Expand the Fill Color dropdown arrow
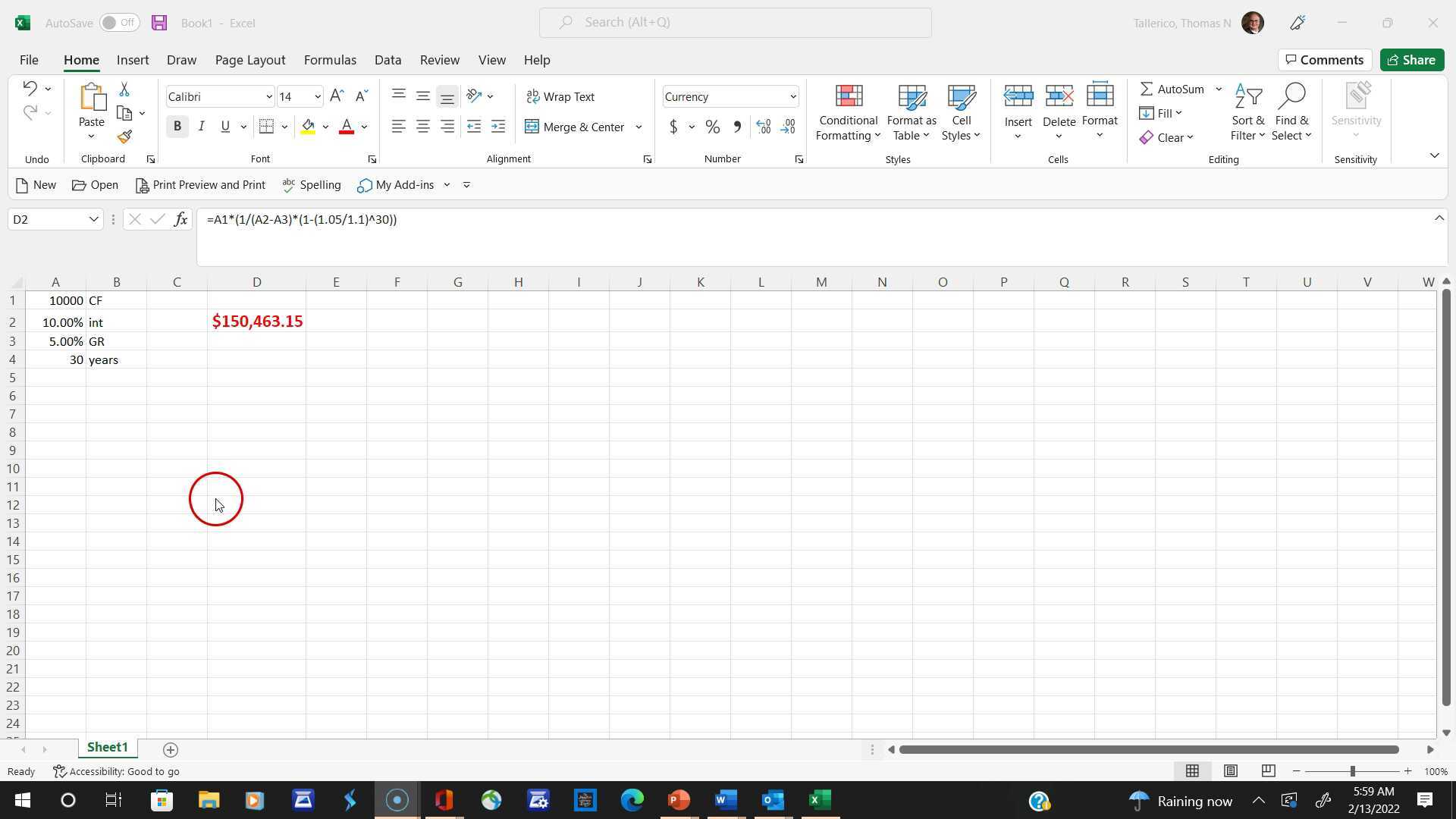Image resolution: width=1456 pixels, height=819 pixels. point(326,127)
